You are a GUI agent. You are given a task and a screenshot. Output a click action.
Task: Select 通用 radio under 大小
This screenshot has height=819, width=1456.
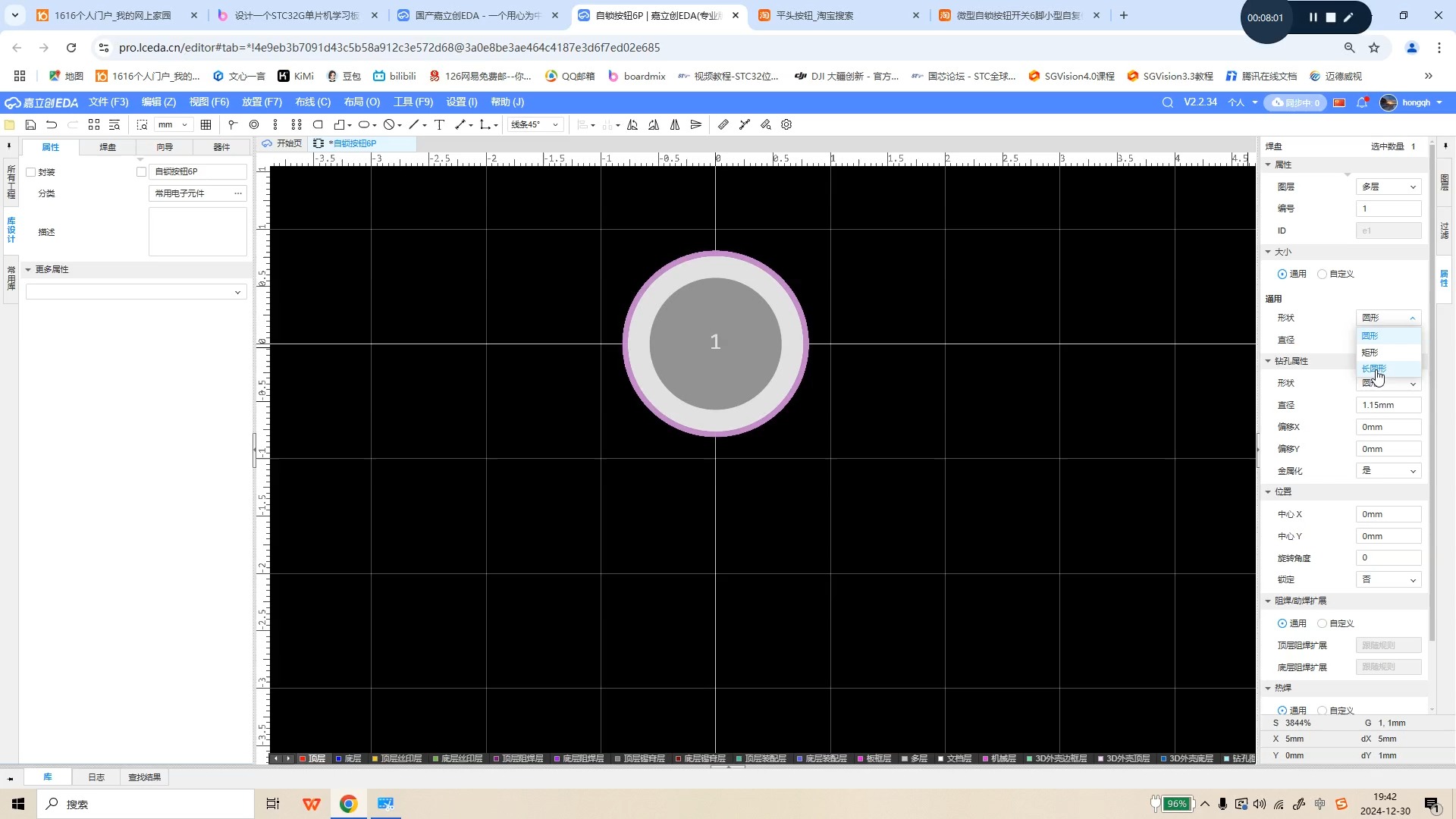[x=1282, y=274]
